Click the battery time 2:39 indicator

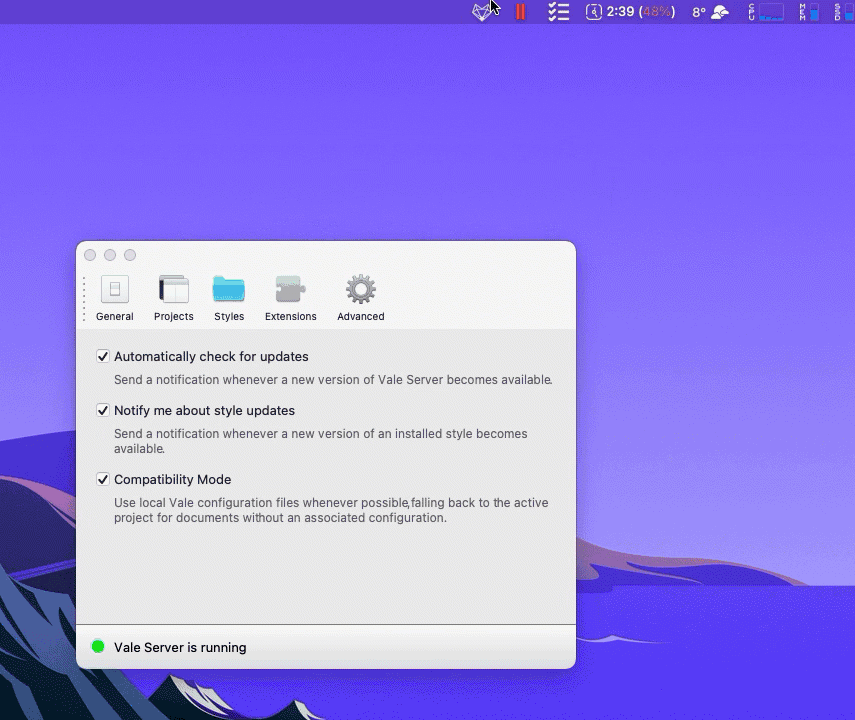tap(630, 11)
